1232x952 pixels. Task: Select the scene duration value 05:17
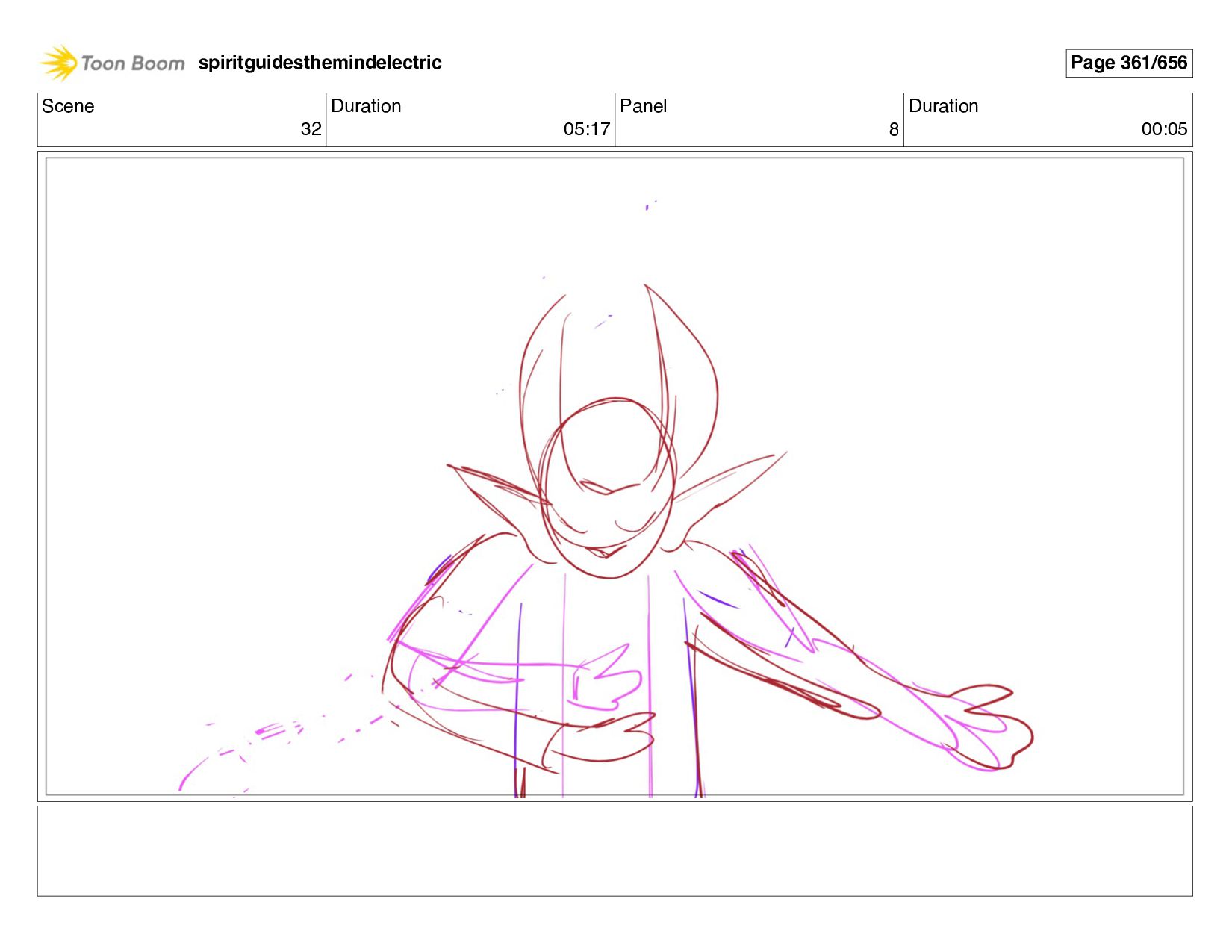[587, 129]
